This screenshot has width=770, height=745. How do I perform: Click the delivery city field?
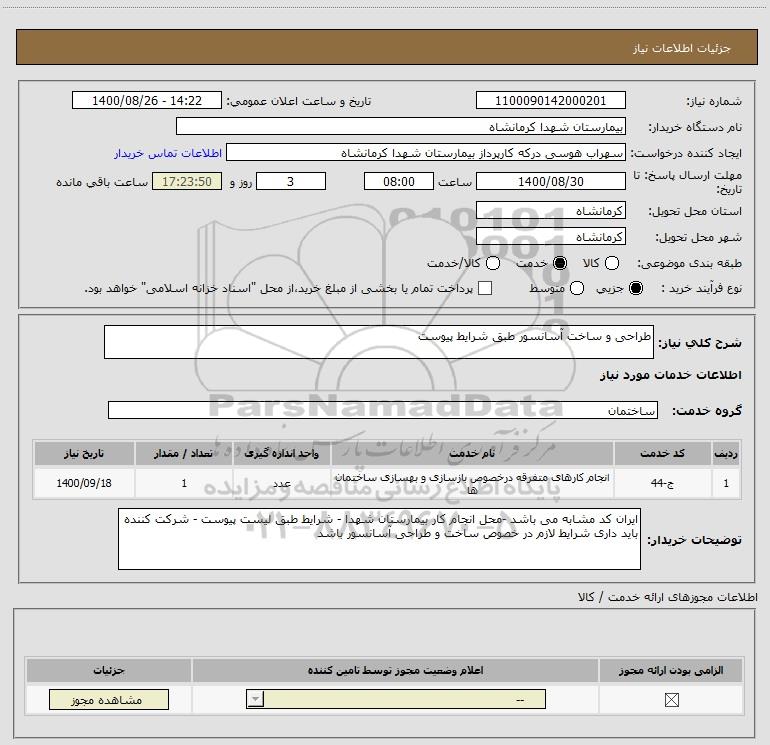point(550,237)
